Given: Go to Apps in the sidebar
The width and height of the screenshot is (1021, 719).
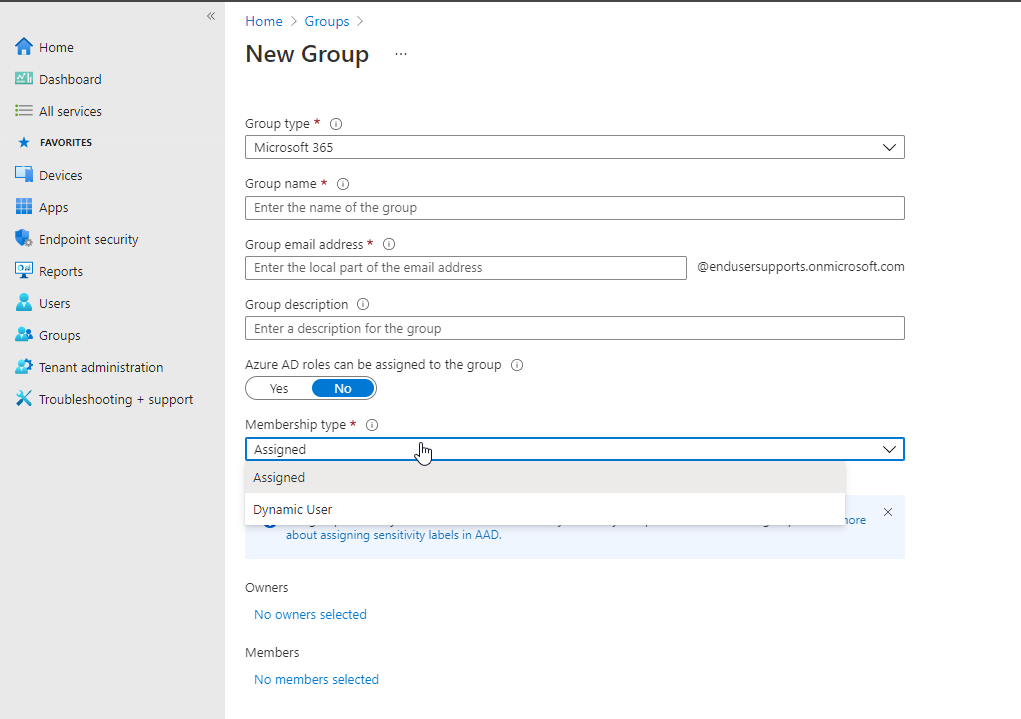Looking at the screenshot, I should [x=53, y=208].
